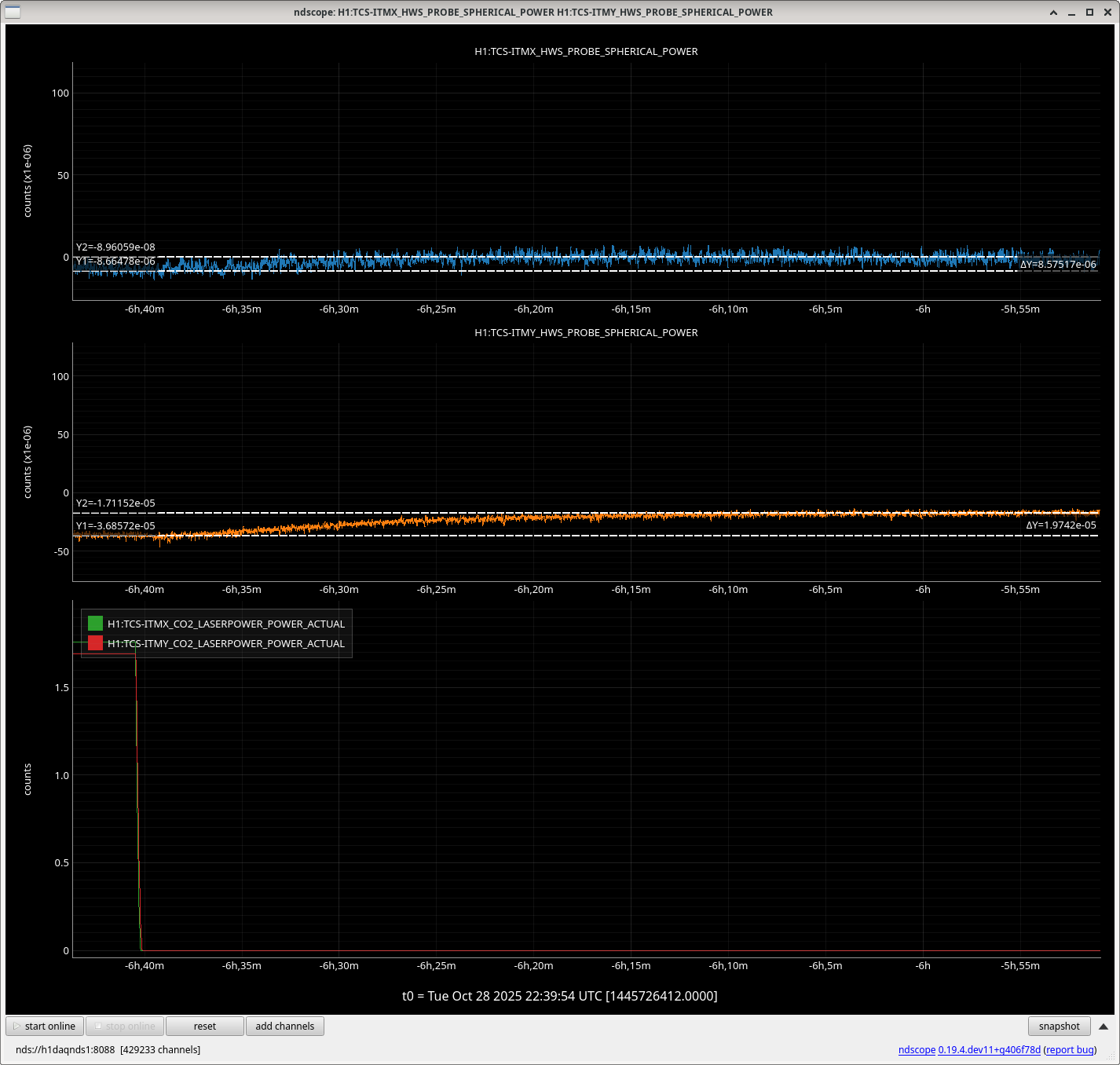Click the ΔY=1.9742e-05 cursor label

tap(1060, 525)
